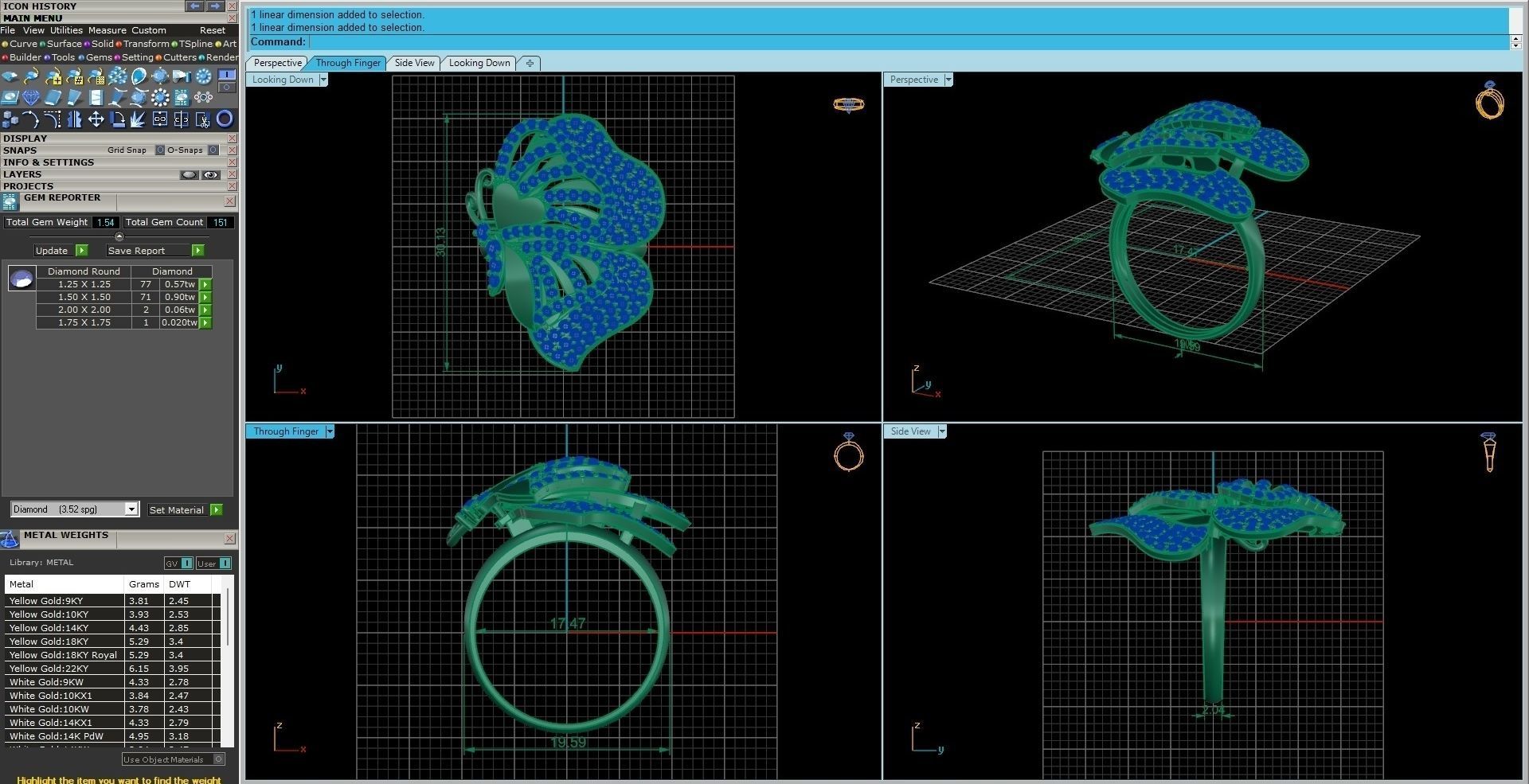1529x784 pixels.
Task: Click the diamond gem thumbnail in Gem Reporter
Action: (22, 279)
